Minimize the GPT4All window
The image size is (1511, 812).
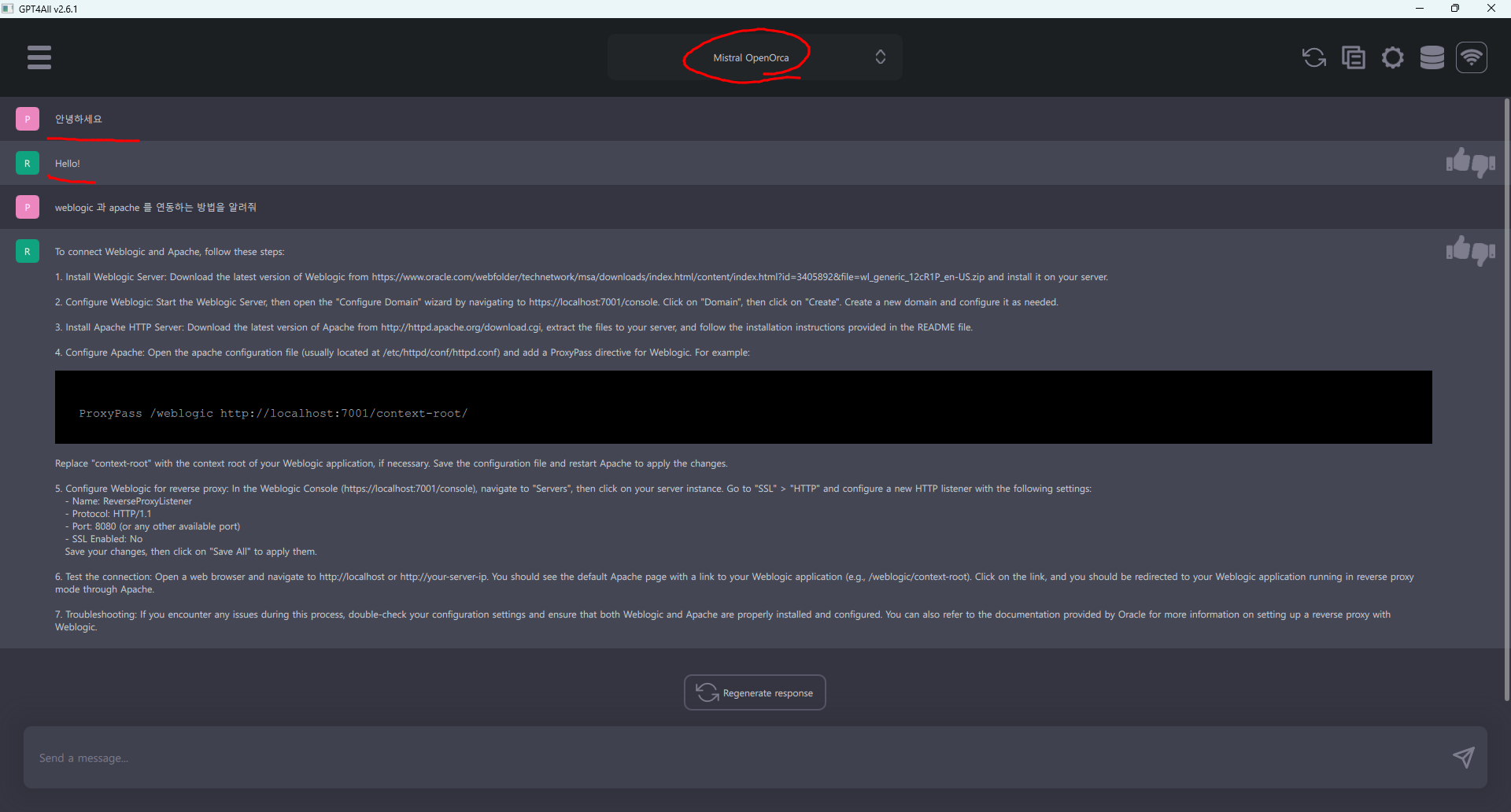click(1420, 9)
